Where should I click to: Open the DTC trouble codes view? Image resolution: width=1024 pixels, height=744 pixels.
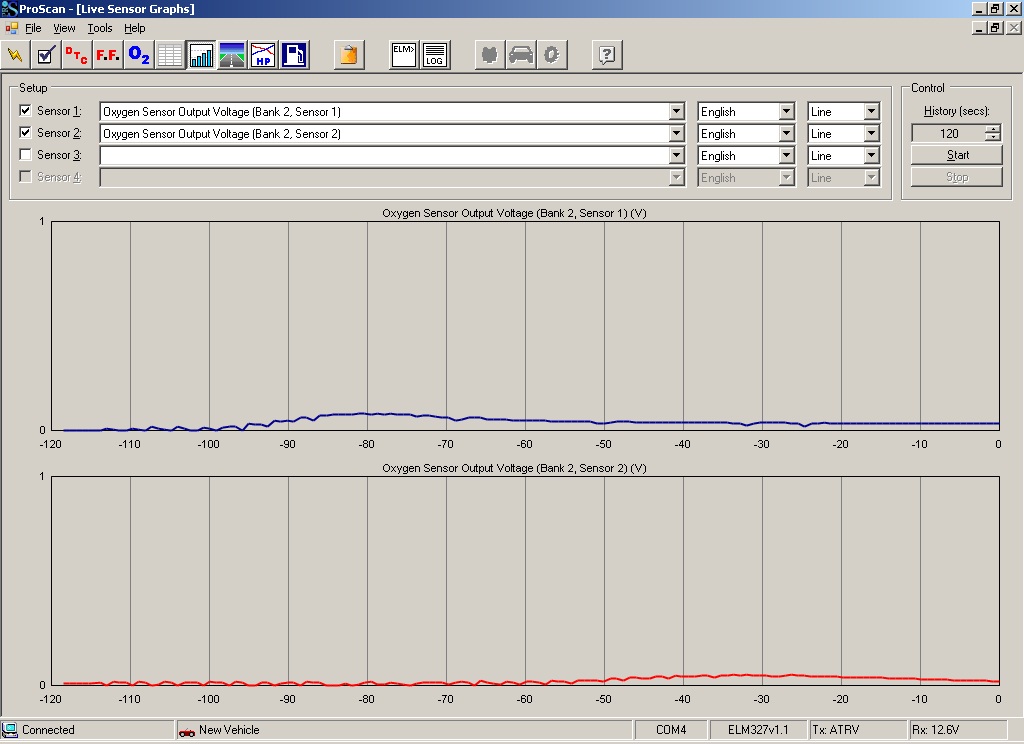77,55
